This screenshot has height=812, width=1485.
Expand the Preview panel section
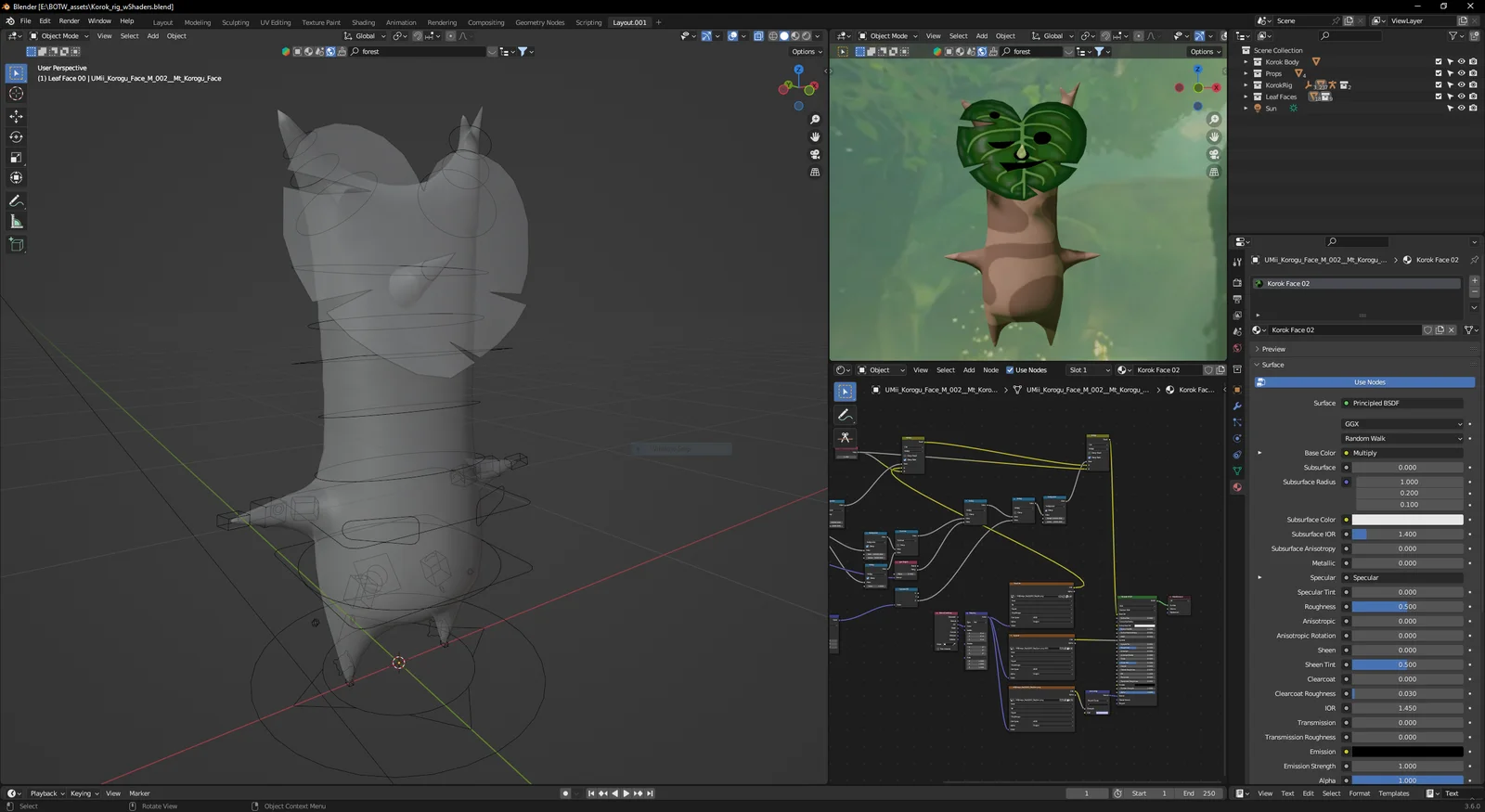(1273, 349)
